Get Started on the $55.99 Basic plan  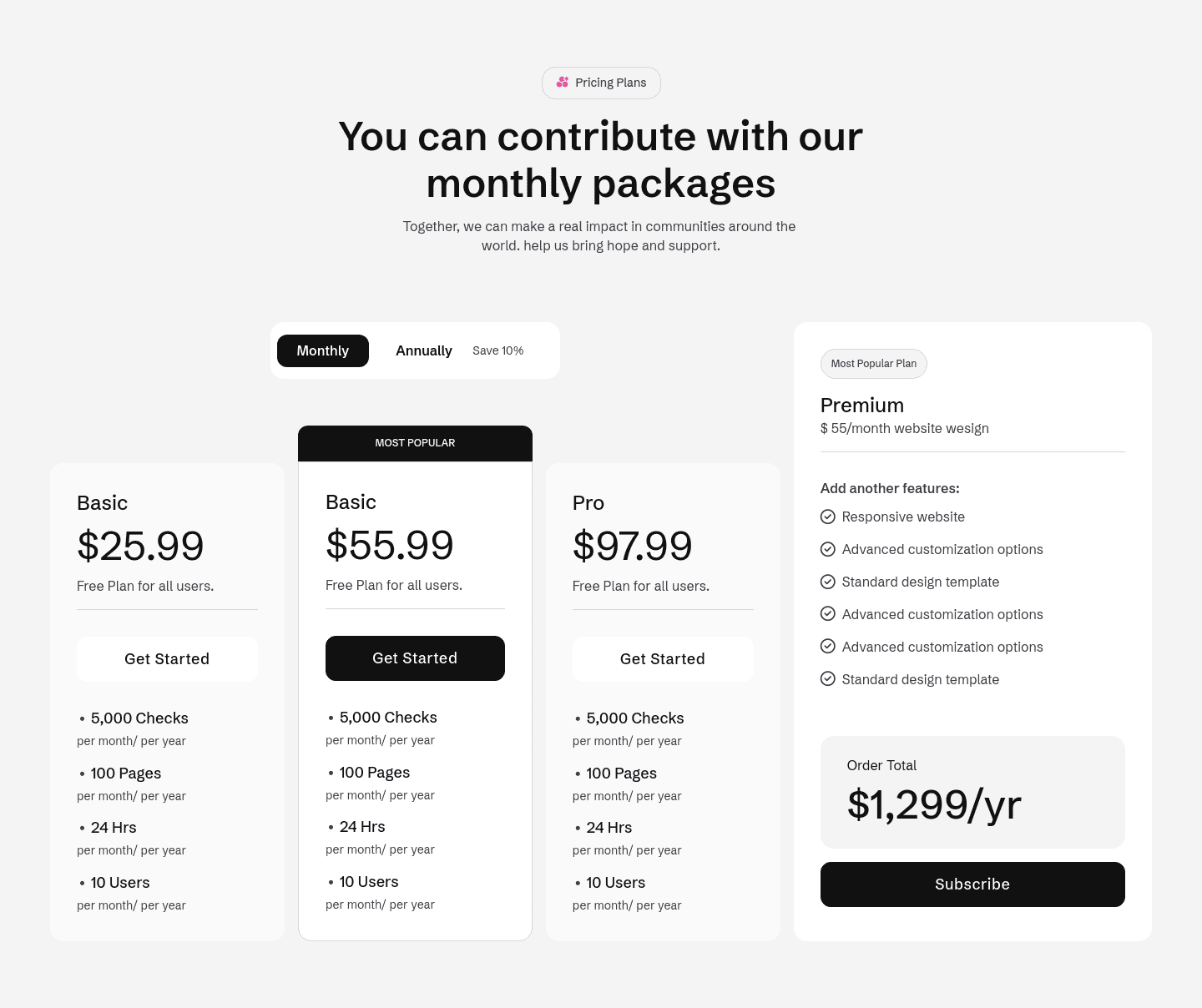[415, 658]
